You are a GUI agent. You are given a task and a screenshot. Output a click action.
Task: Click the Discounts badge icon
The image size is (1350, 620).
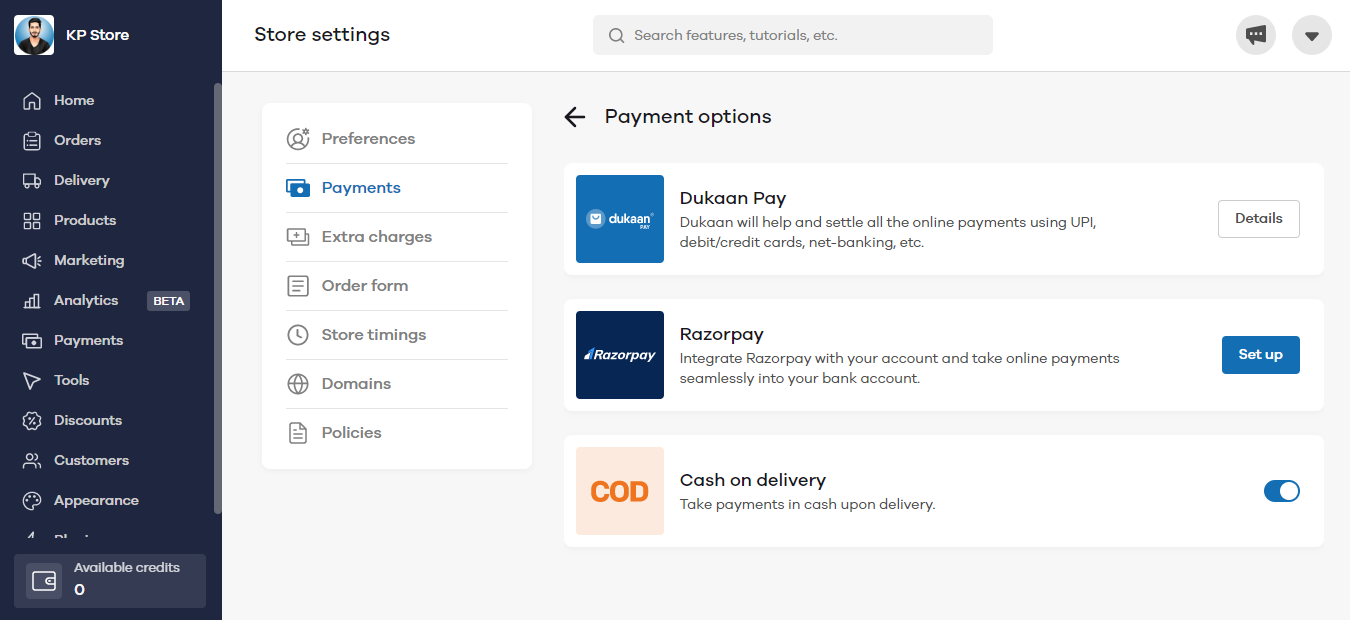(32, 421)
